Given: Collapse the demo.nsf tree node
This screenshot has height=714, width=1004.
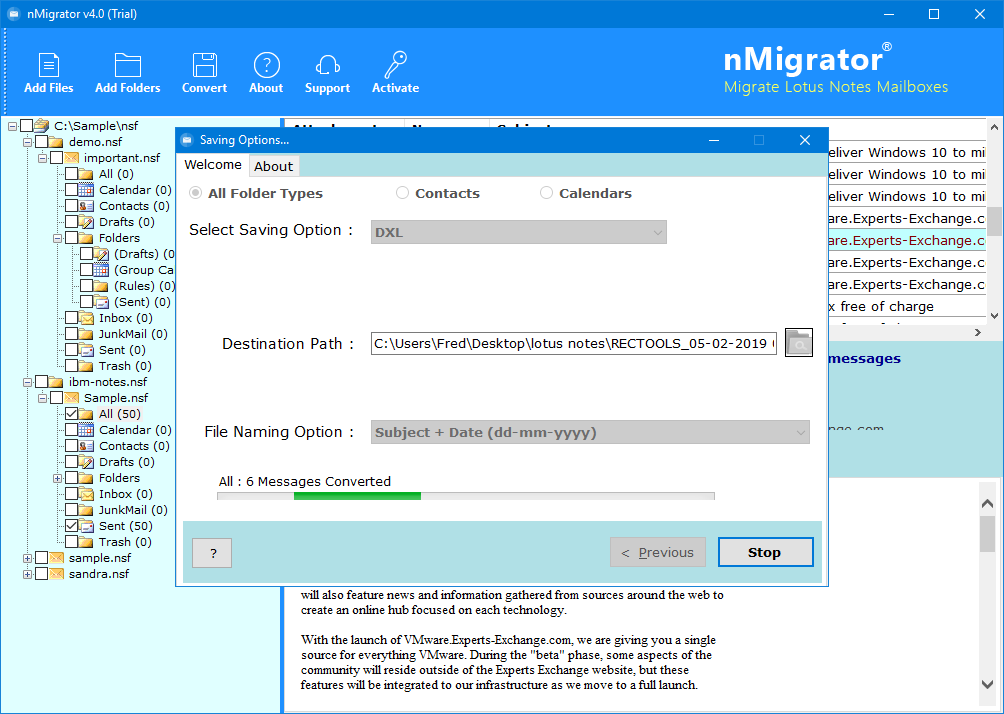Looking at the screenshot, I should coord(27,142).
